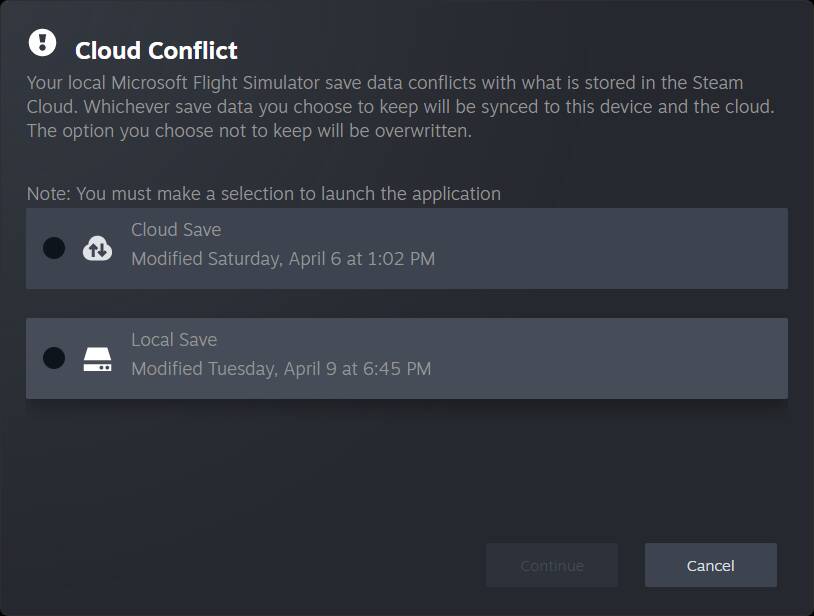Click the local drive storage icon
The height and width of the screenshot is (616, 814).
tap(97, 359)
